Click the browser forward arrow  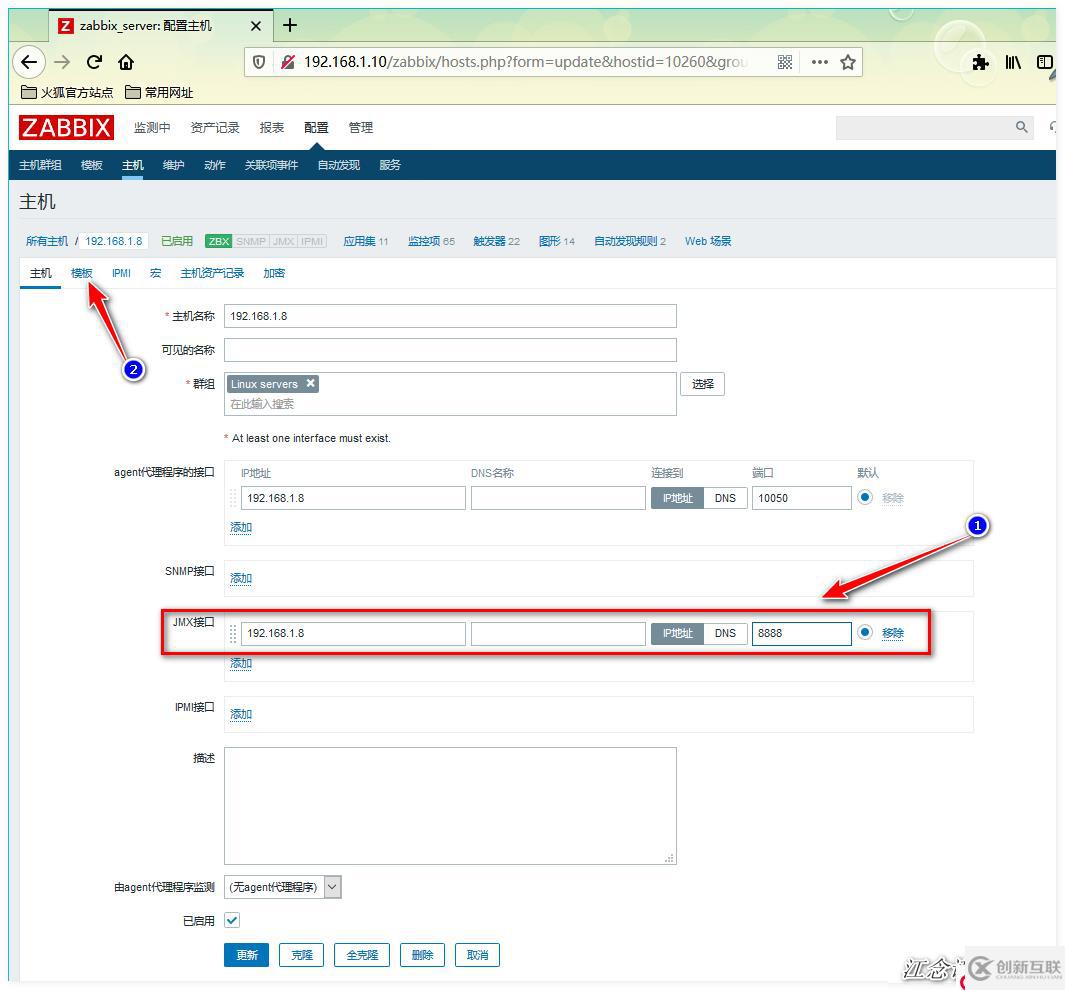point(62,62)
